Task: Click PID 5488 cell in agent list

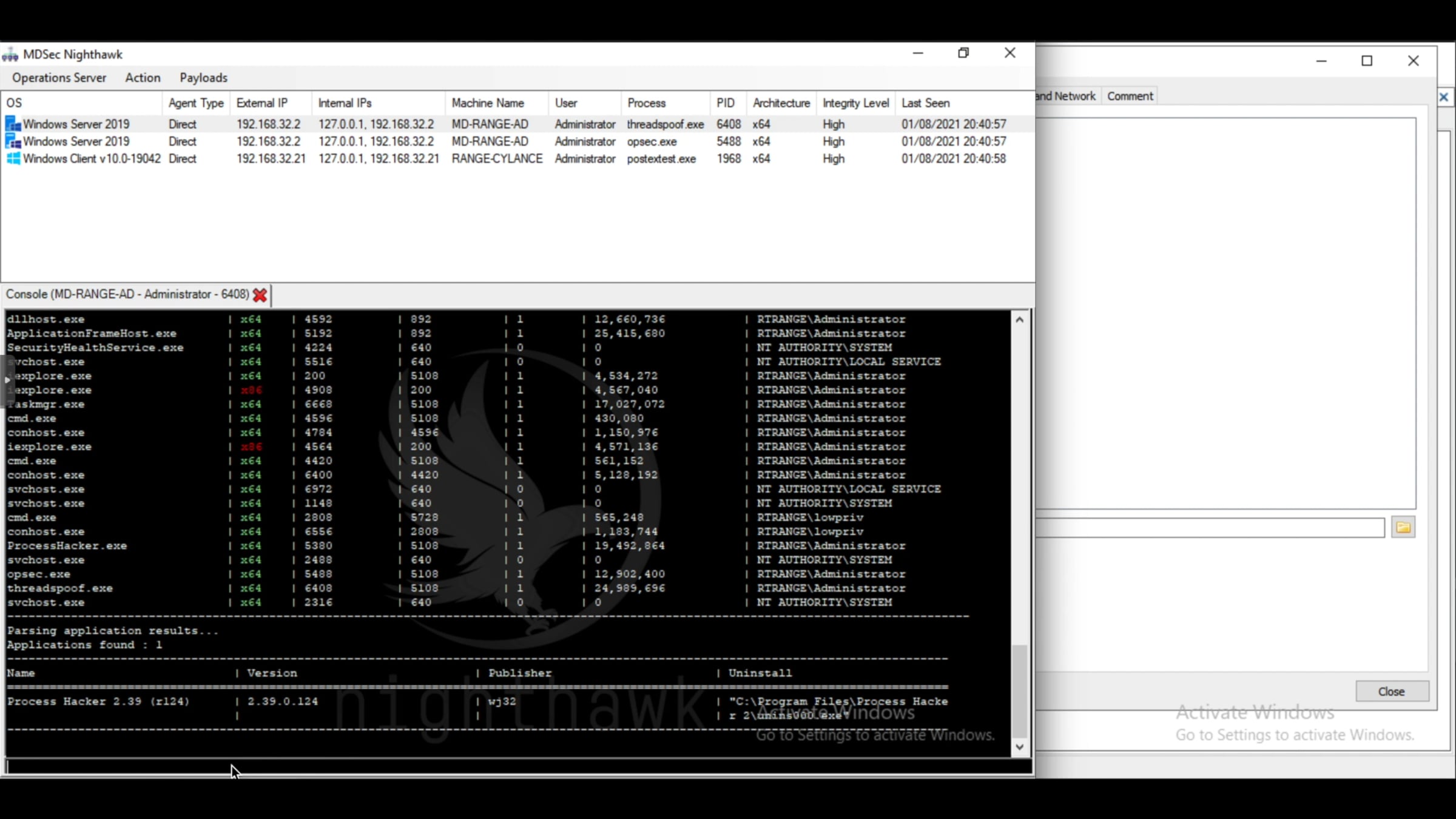Action: [729, 141]
